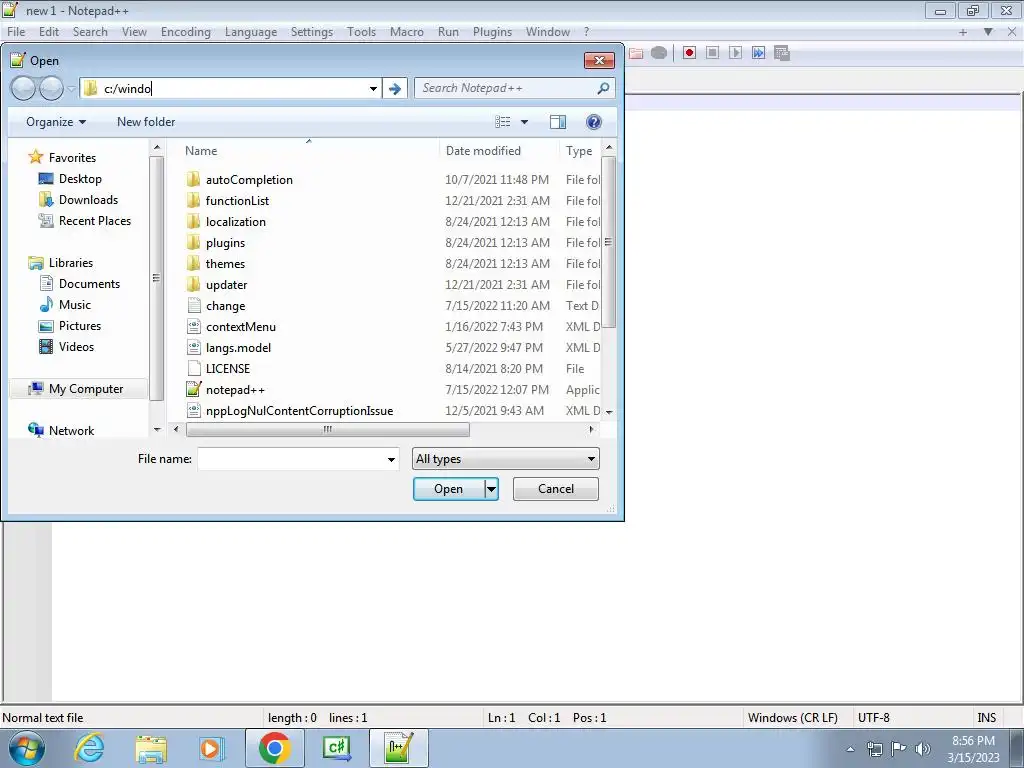The width and height of the screenshot is (1024, 768).
Task: Click UTF-8 encoding in status bar
Action: (874, 718)
